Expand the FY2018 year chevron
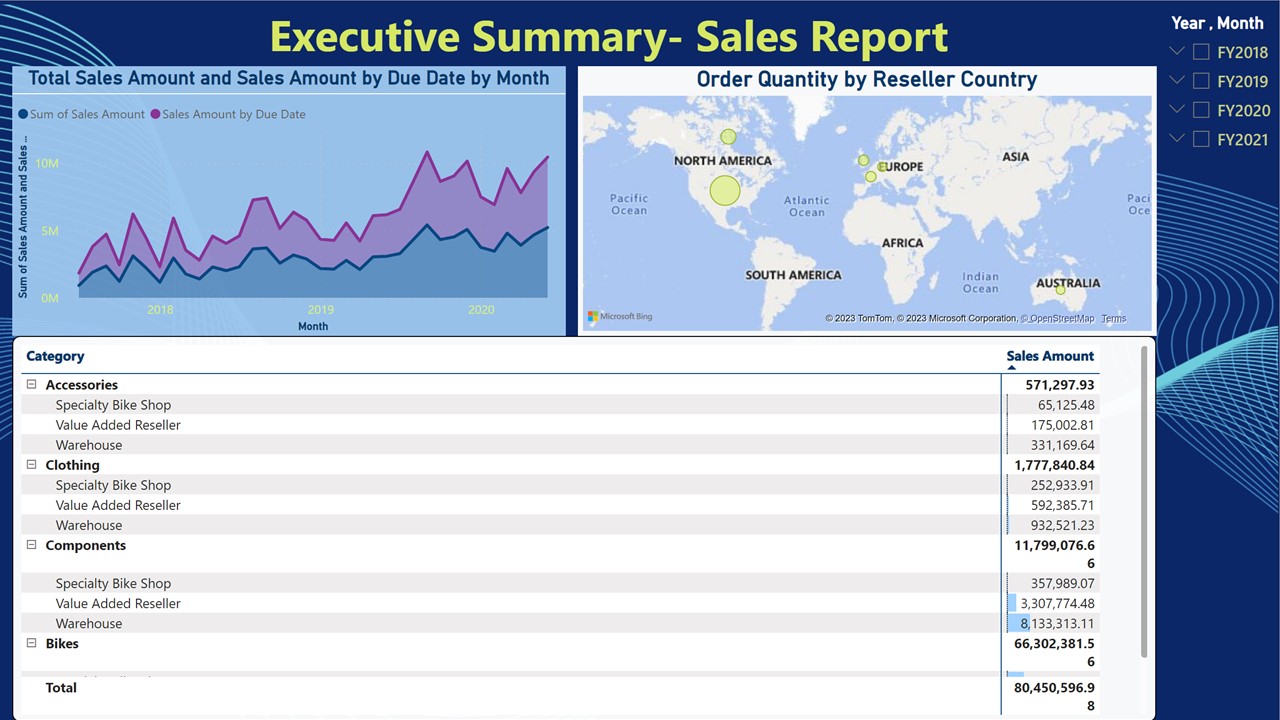The width and height of the screenshot is (1280, 720). tap(1177, 52)
